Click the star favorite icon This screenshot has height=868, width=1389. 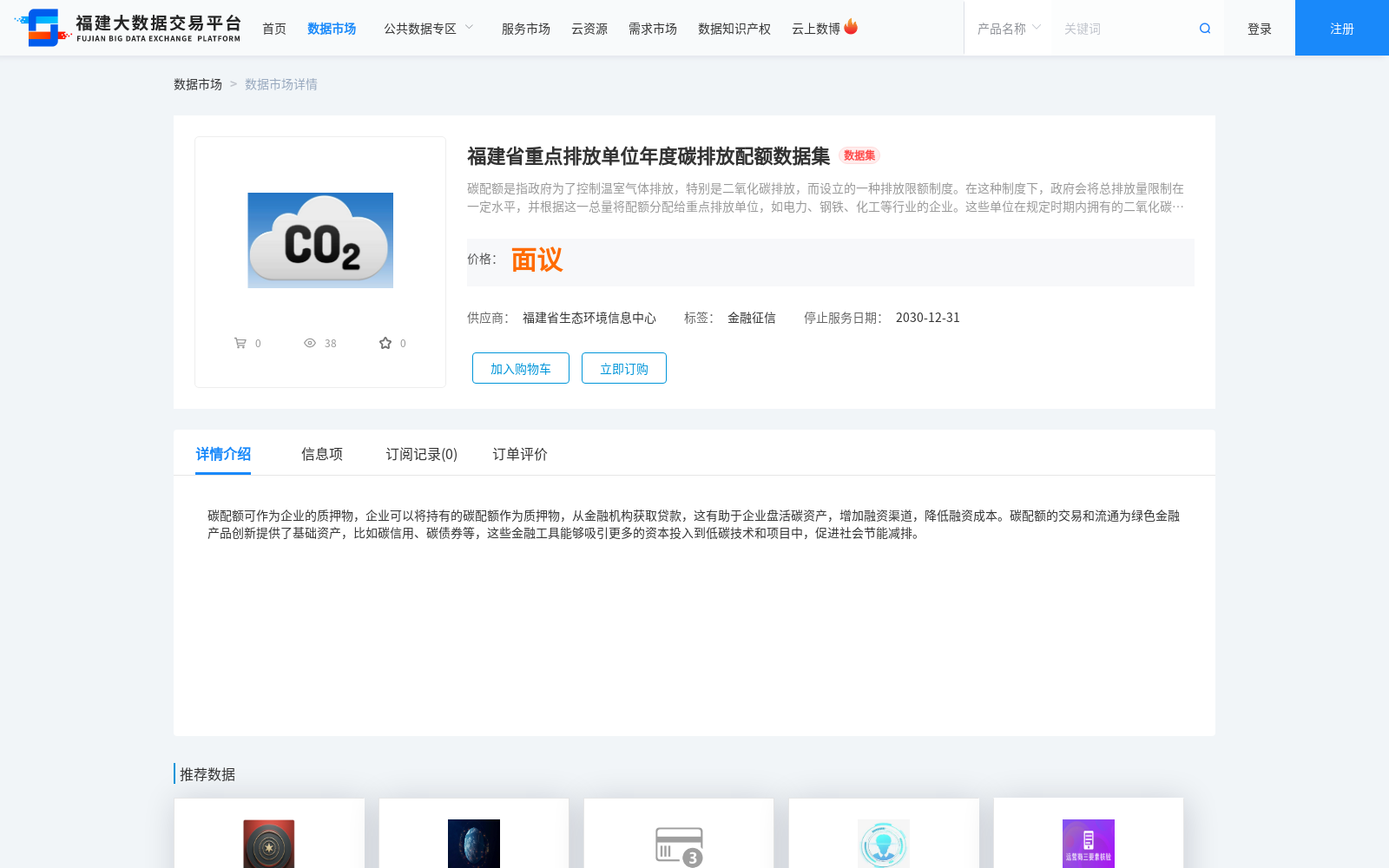click(385, 343)
